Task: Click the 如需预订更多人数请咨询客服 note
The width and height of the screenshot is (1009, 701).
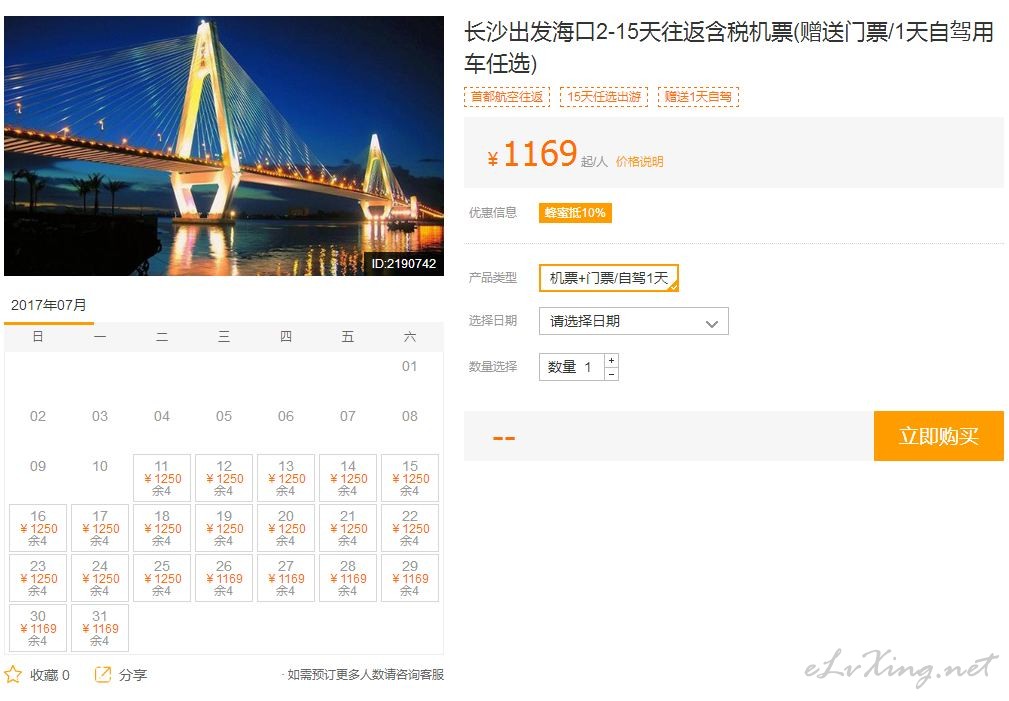Action: coord(365,675)
